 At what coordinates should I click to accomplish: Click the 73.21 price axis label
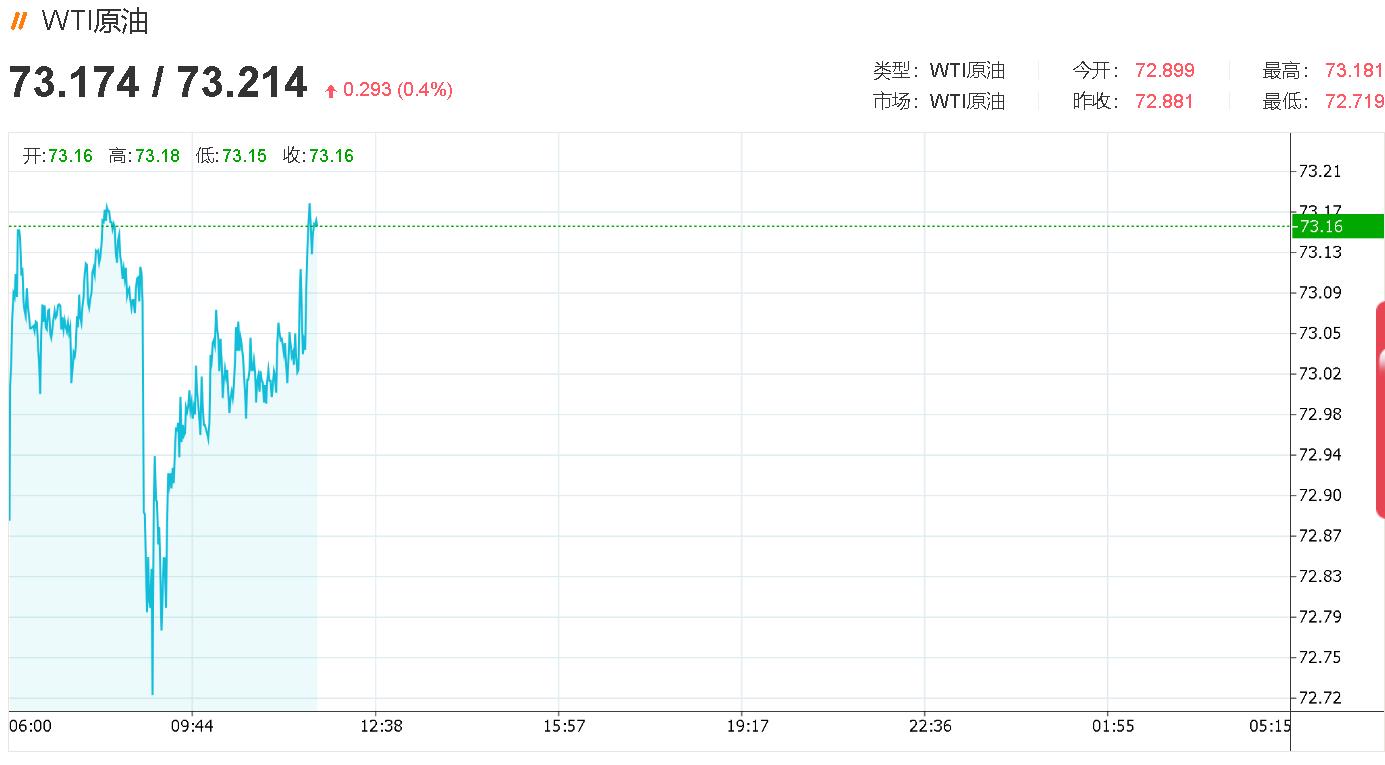(x=1319, y=172)
